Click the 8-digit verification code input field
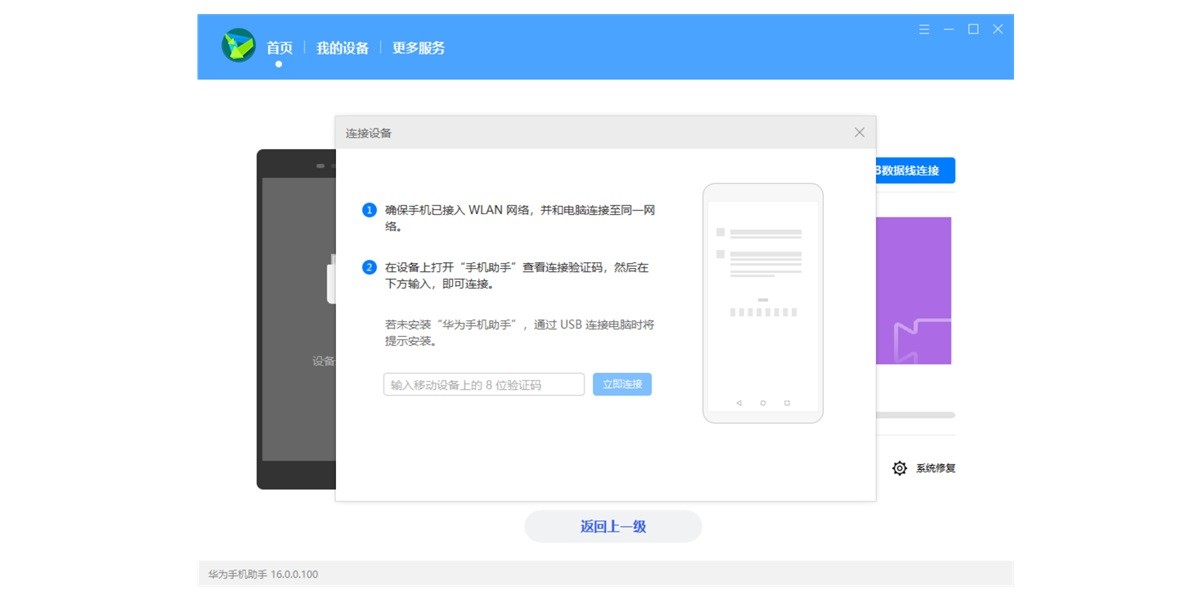The image size is (1200, 600). click(483, 384)
